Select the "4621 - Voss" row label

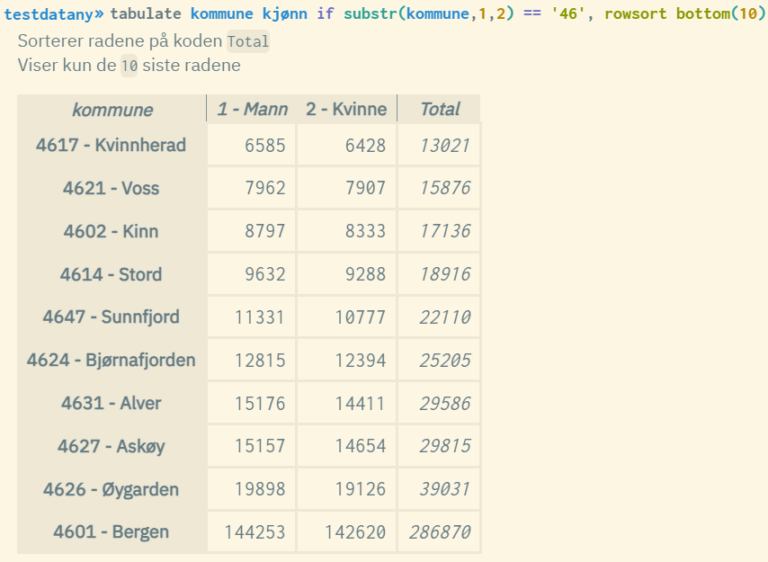pyautogui.click(x=111, y=188)
